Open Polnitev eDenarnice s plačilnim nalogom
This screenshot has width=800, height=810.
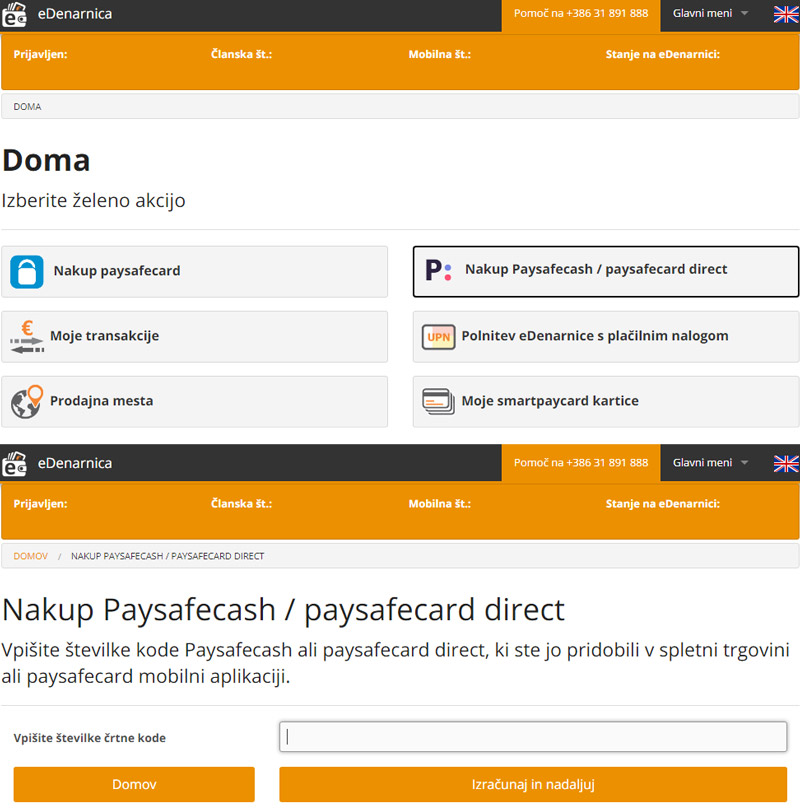point(606,337)
